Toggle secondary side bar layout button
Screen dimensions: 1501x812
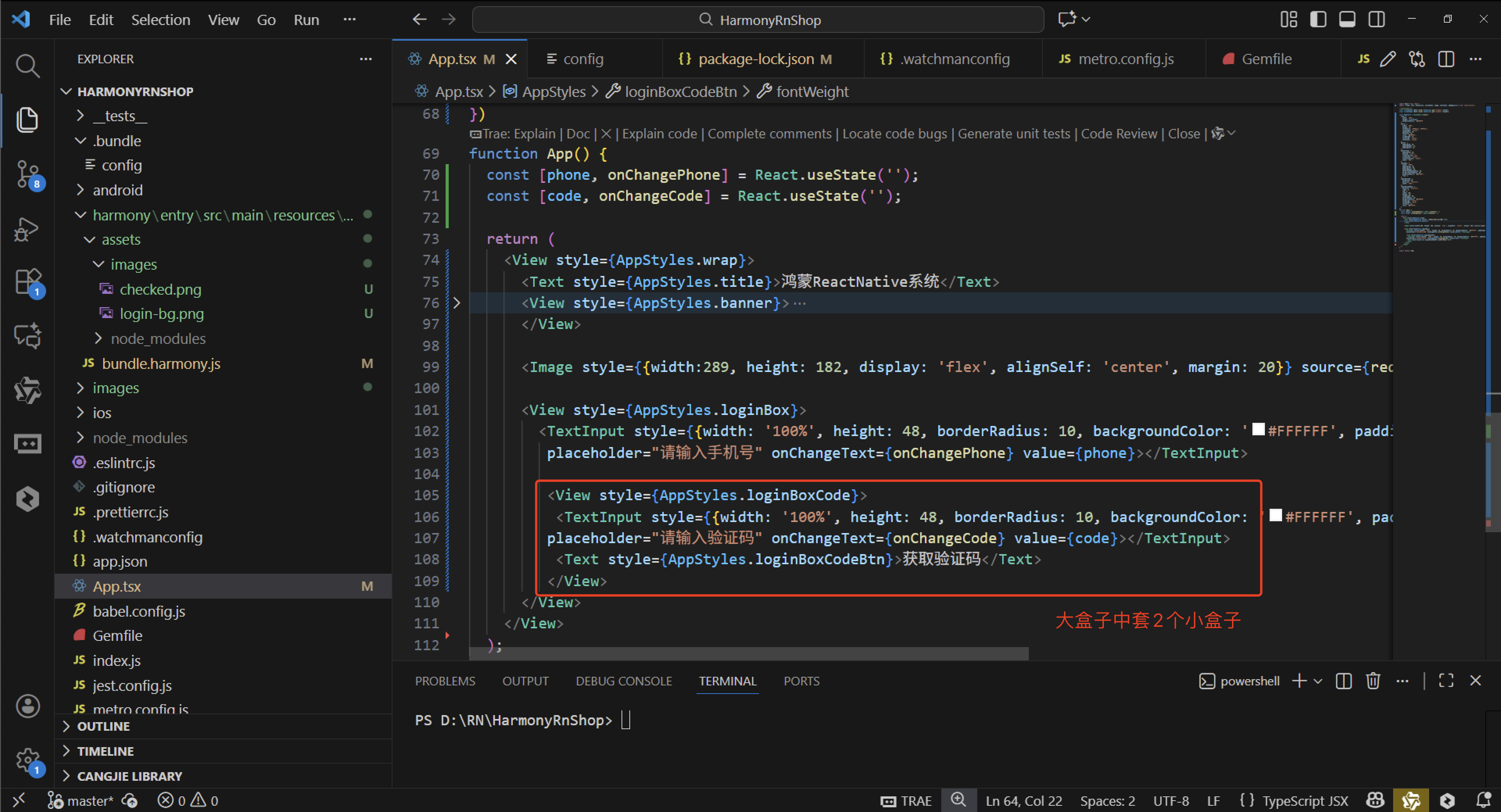click(x=1377, y=19)
